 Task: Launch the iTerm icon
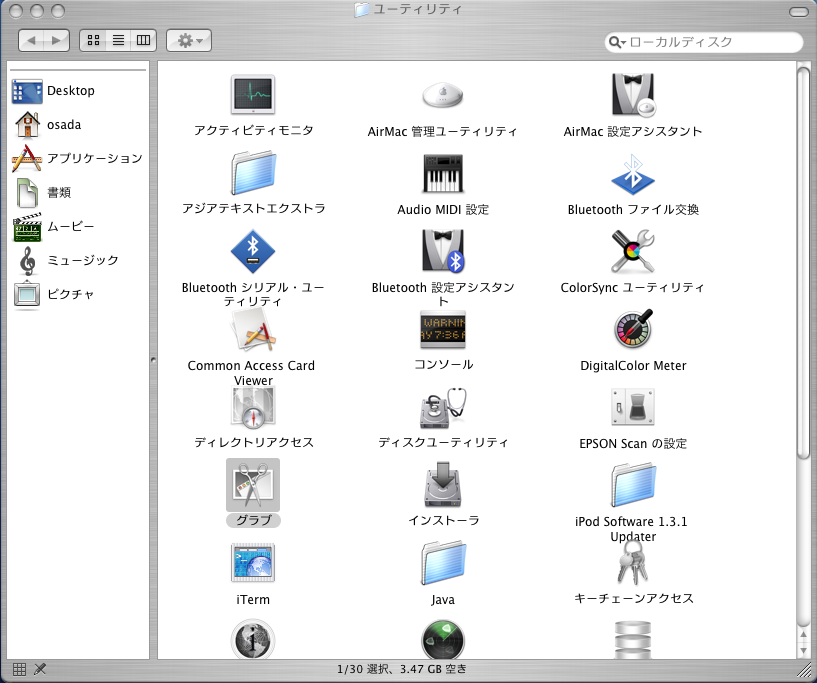pyautogui.click(x=253, y=563)
